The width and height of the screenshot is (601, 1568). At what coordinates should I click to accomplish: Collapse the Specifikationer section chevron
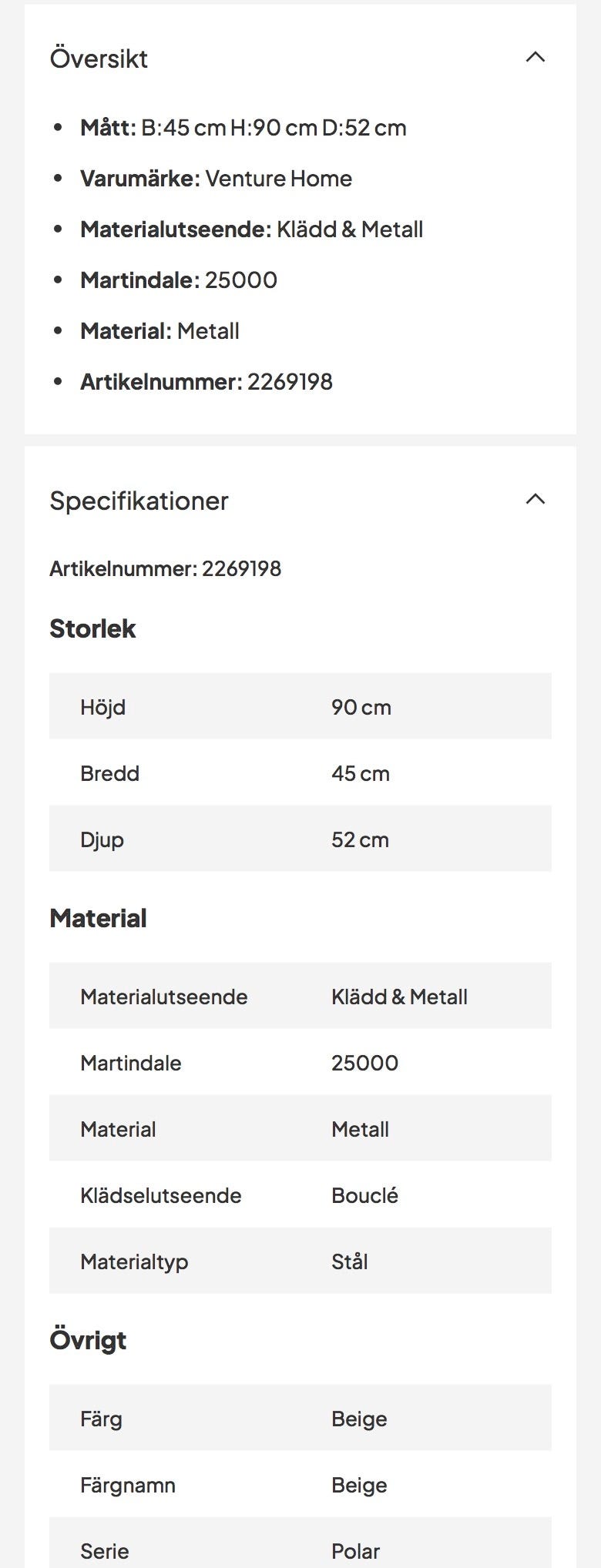tap(535, 500)
